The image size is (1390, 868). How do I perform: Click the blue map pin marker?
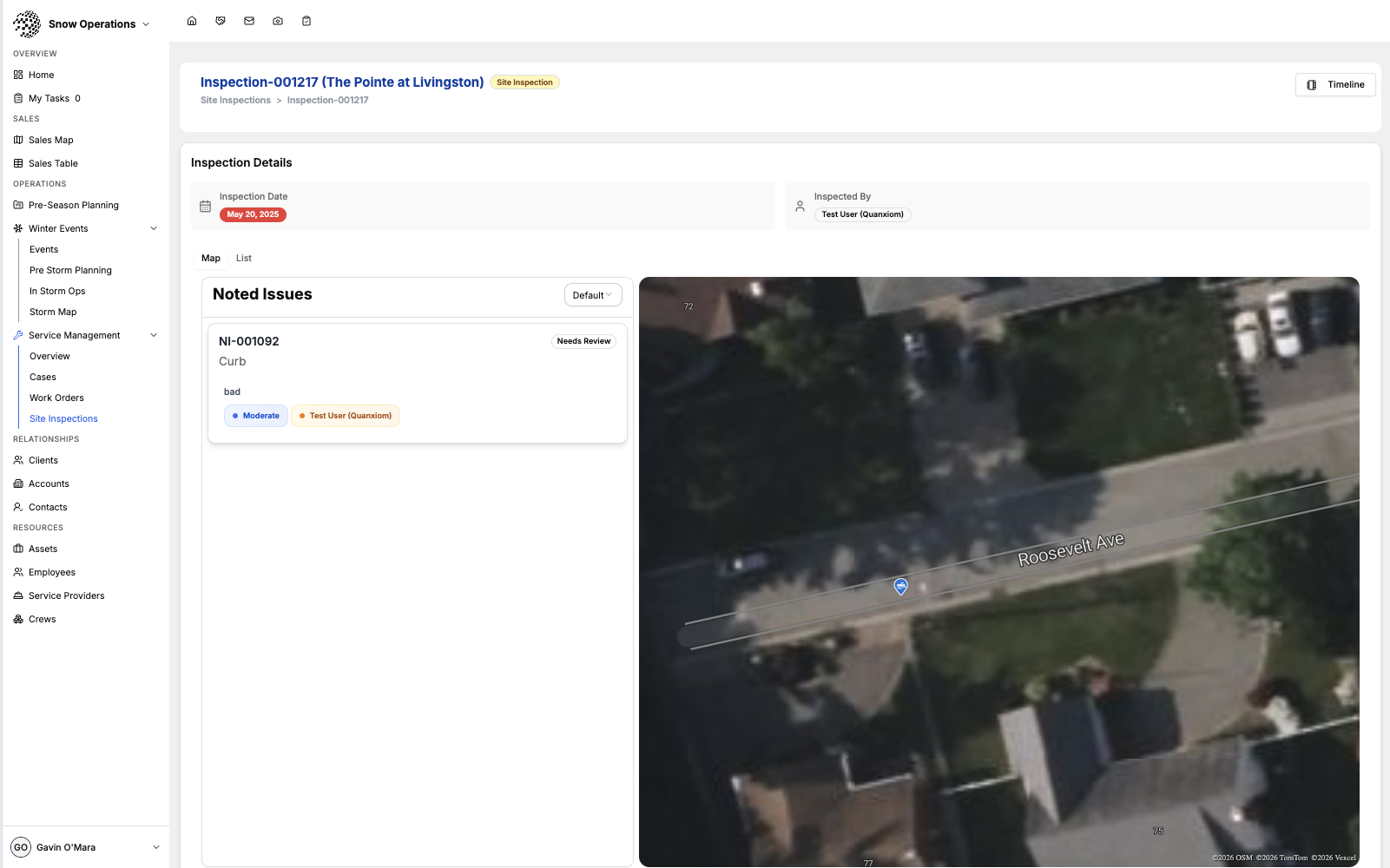coord(901,586)
